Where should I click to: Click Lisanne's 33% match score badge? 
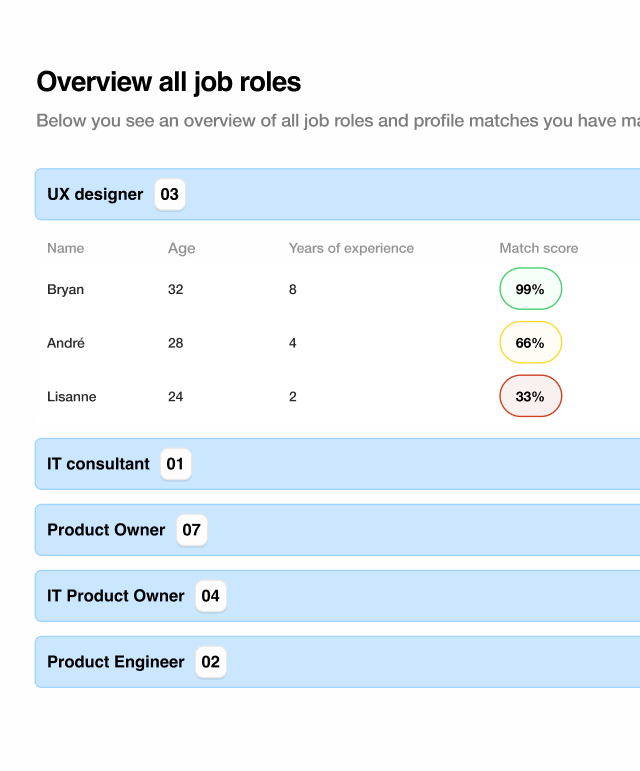530,396
